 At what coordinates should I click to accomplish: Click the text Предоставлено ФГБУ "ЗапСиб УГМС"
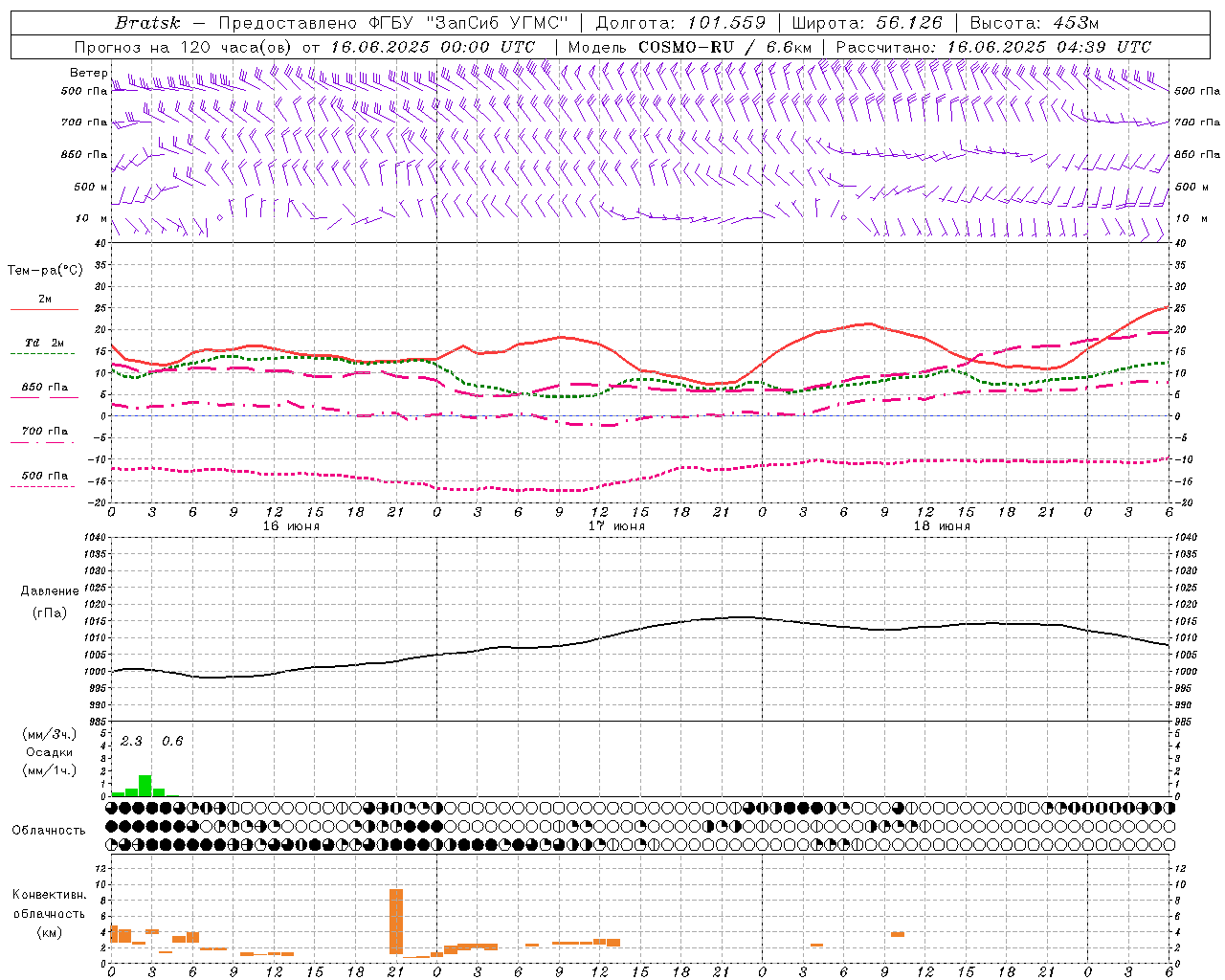[393, 23]
